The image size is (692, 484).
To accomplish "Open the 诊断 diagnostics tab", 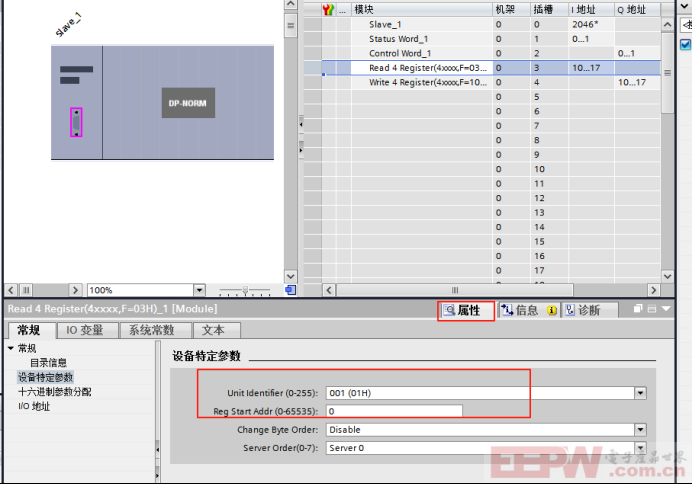I will click(x=589, y=310).
